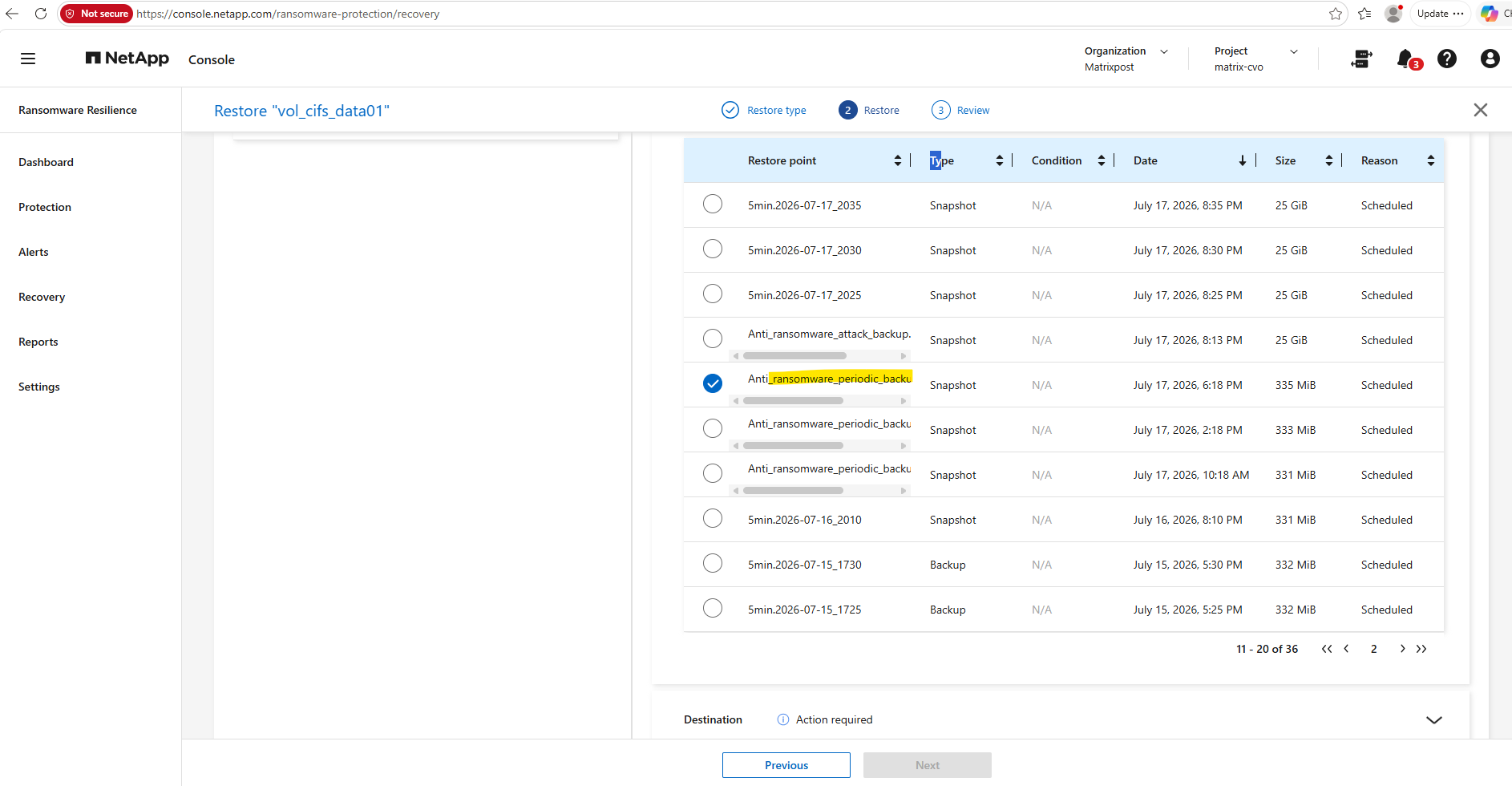The height and width of the screenshot is (786, 1512).
Task: Click the Next button
Action: pyautogui.click(x=928, y=765)
